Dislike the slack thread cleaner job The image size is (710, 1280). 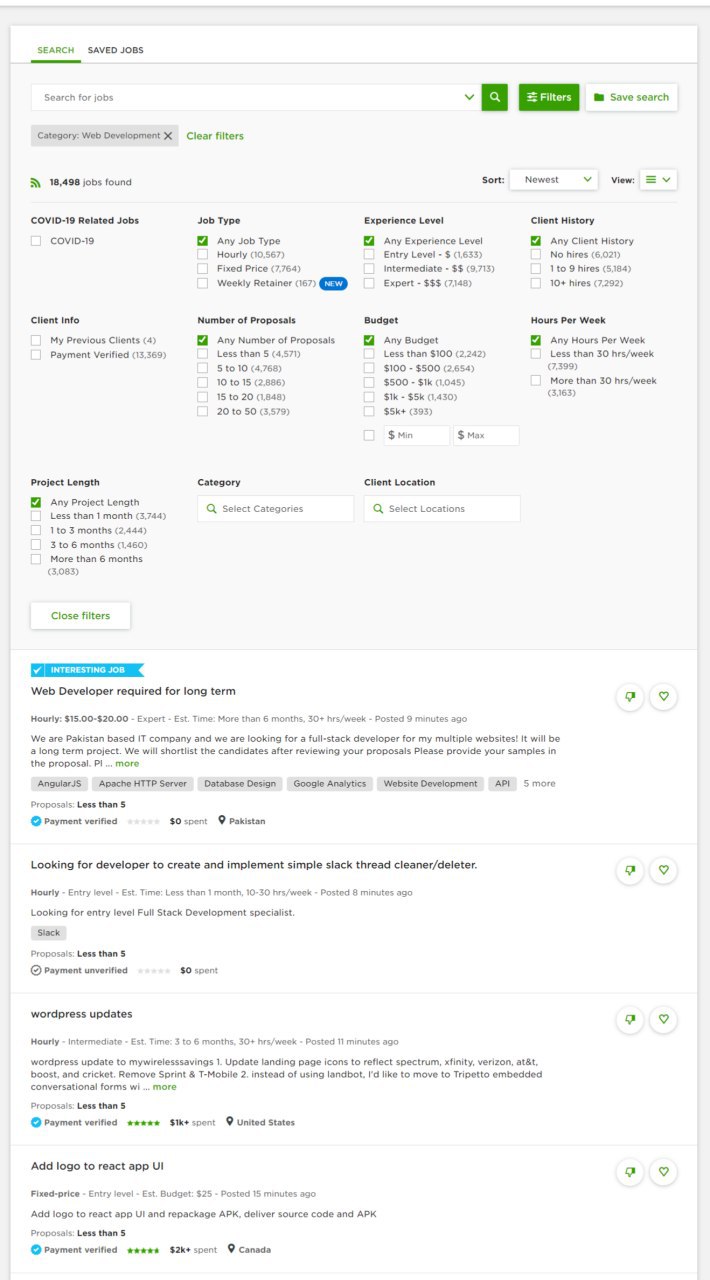click(630, 871)
